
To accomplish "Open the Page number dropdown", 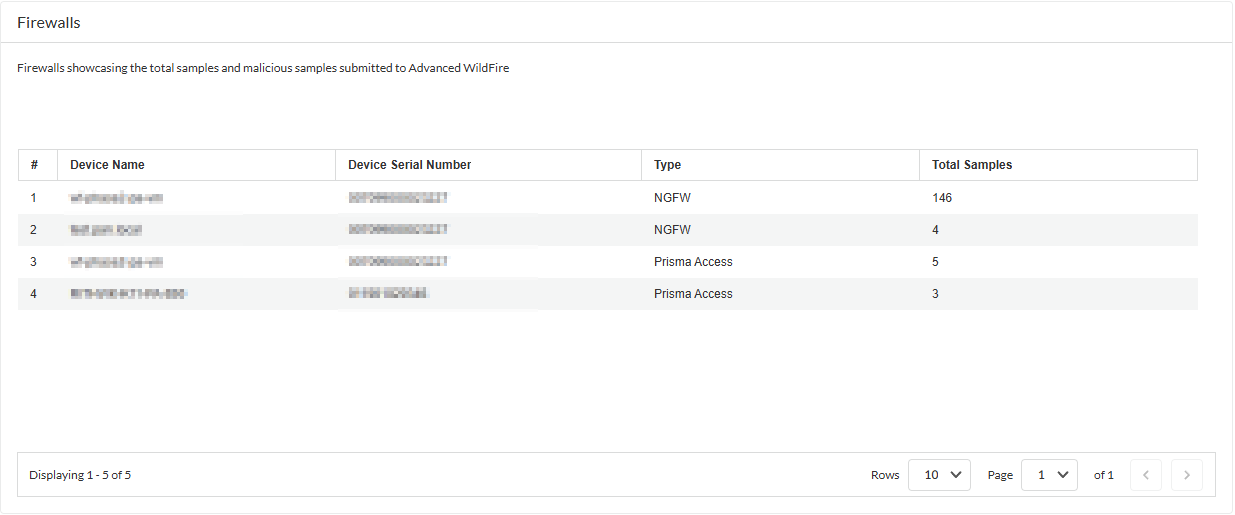I will click(x=1049, y=475).
